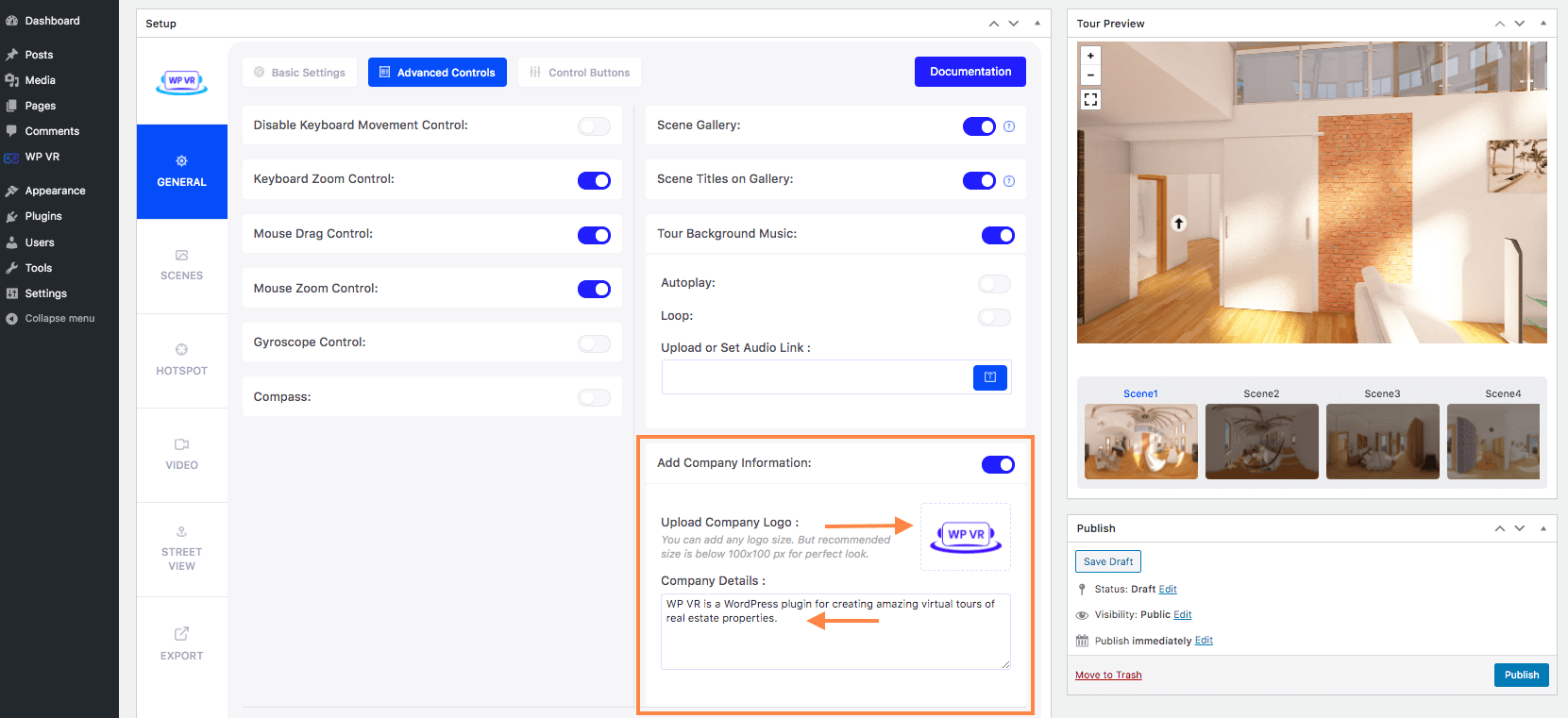This screenshot has width=1568, height=718.
Task: Disable Keyboard Zoom Control toggle
Action: [594, 180]
